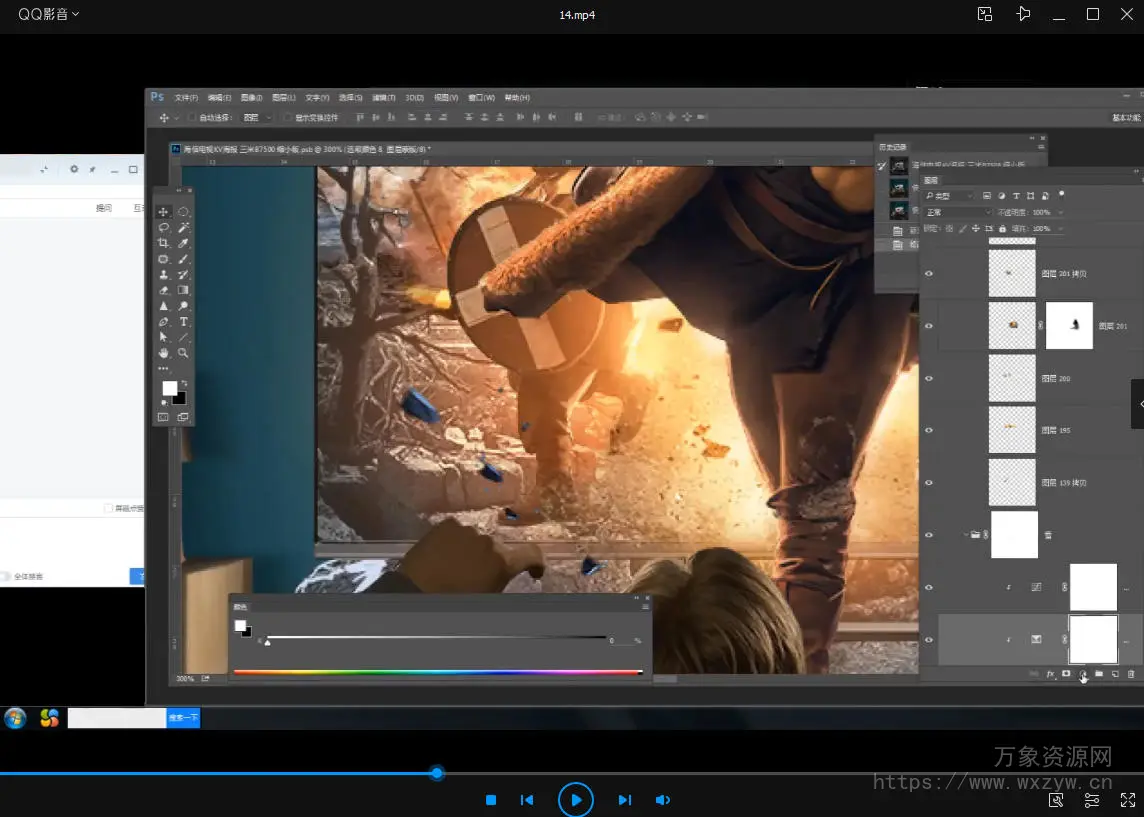This screenshot has width=1144, height=817.
Task: Enter fullscreen mode in the player
Action: pyautogui.click(x=1127, y=800)
